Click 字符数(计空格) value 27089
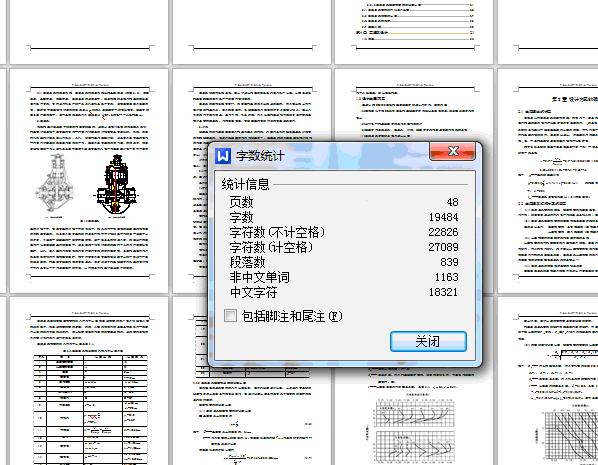Image resolution: width=598 pixels, height=465 pixels. 443,247
